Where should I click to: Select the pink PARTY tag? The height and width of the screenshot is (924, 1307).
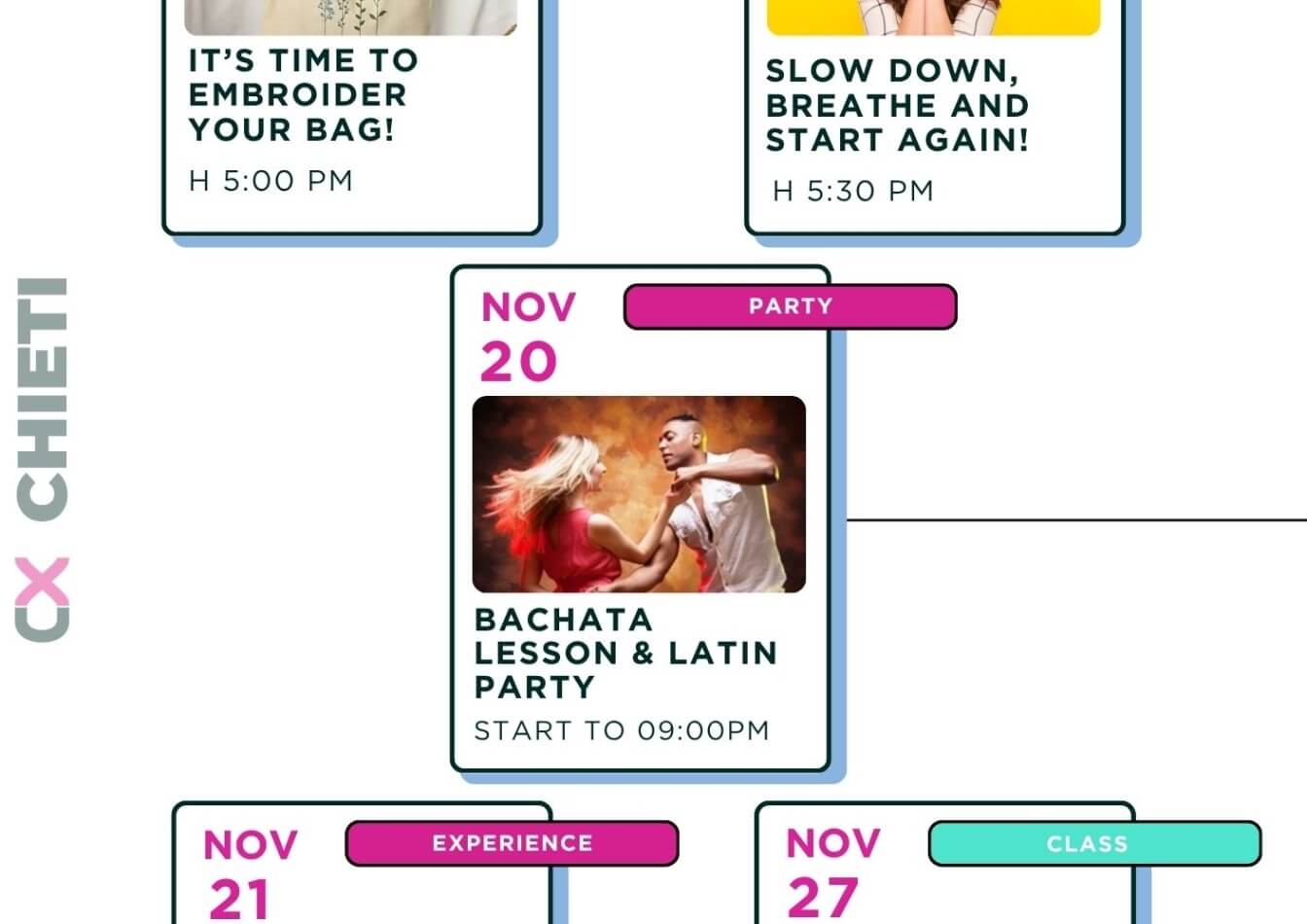pyautogui.click(x=790, y=306)
